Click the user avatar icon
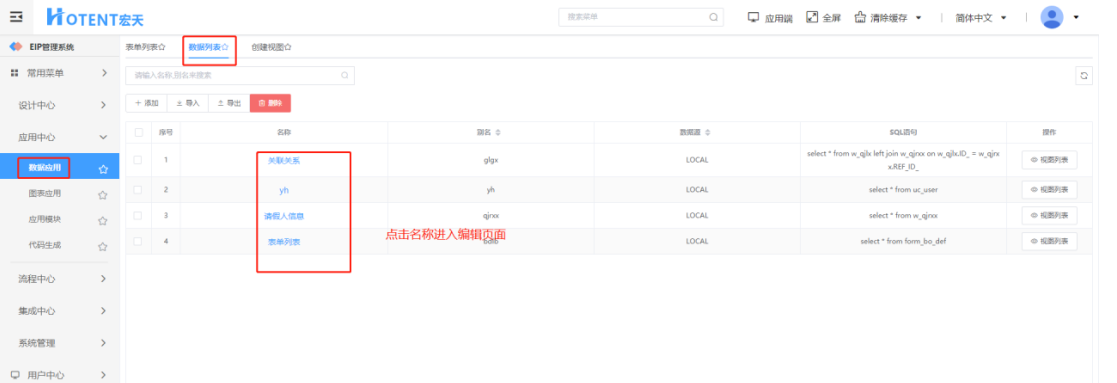 pyautogui.click(x=1051, y=17)
